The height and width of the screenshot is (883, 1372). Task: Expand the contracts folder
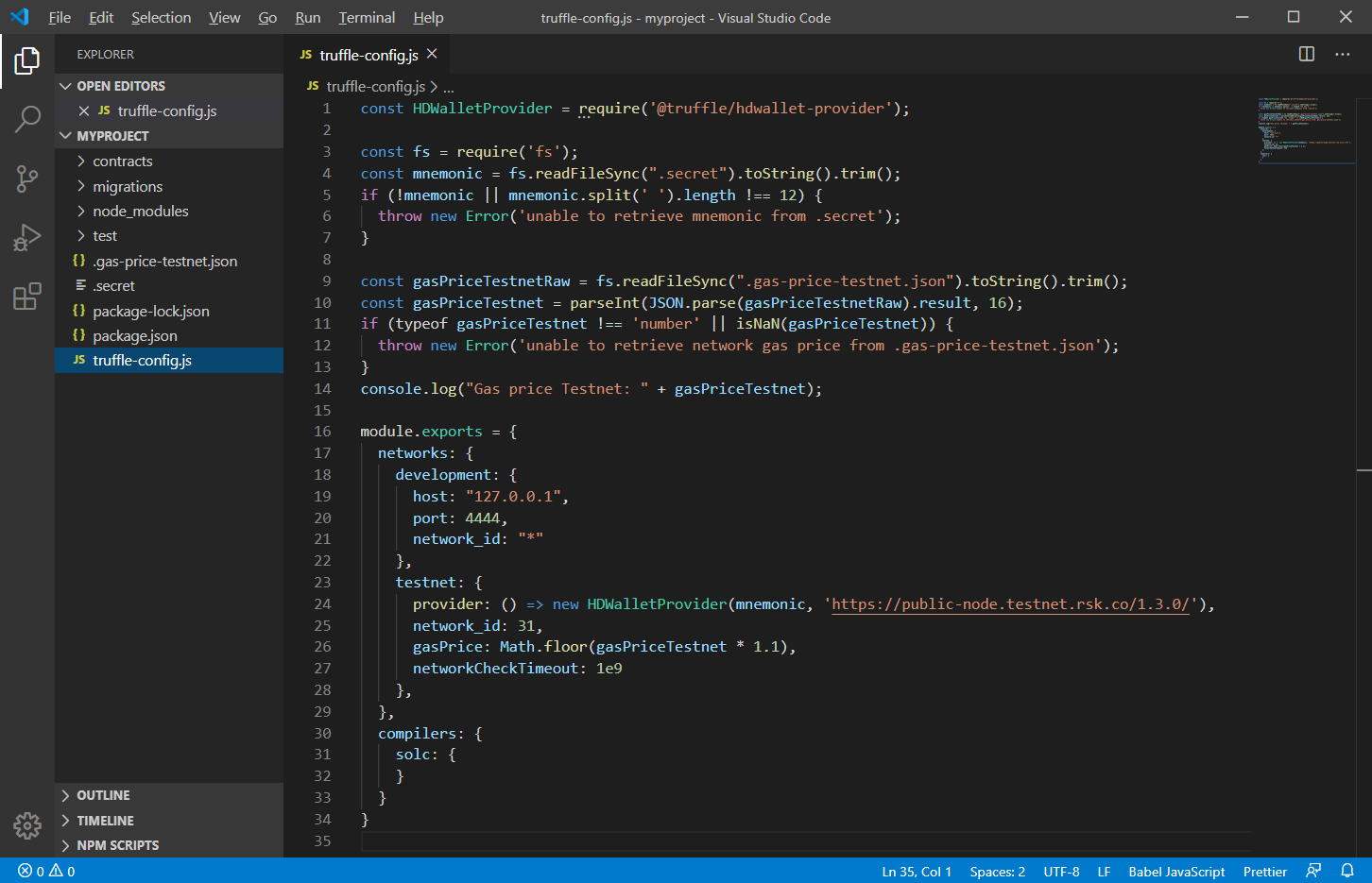point(169,161)
